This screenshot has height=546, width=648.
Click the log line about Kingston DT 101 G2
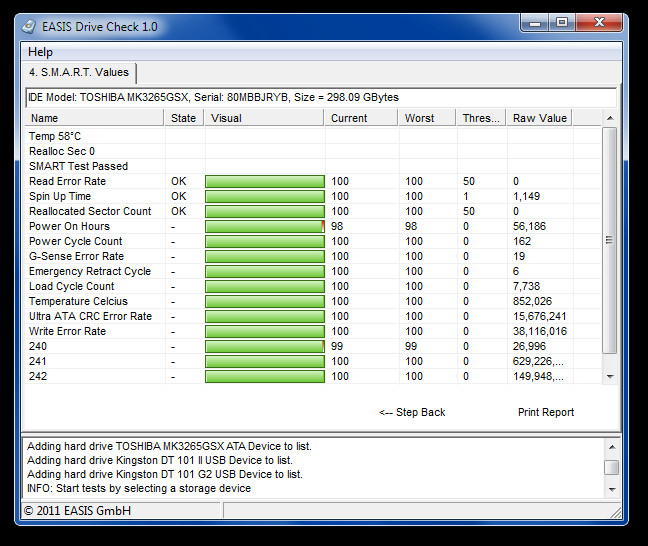pos(165,474)
